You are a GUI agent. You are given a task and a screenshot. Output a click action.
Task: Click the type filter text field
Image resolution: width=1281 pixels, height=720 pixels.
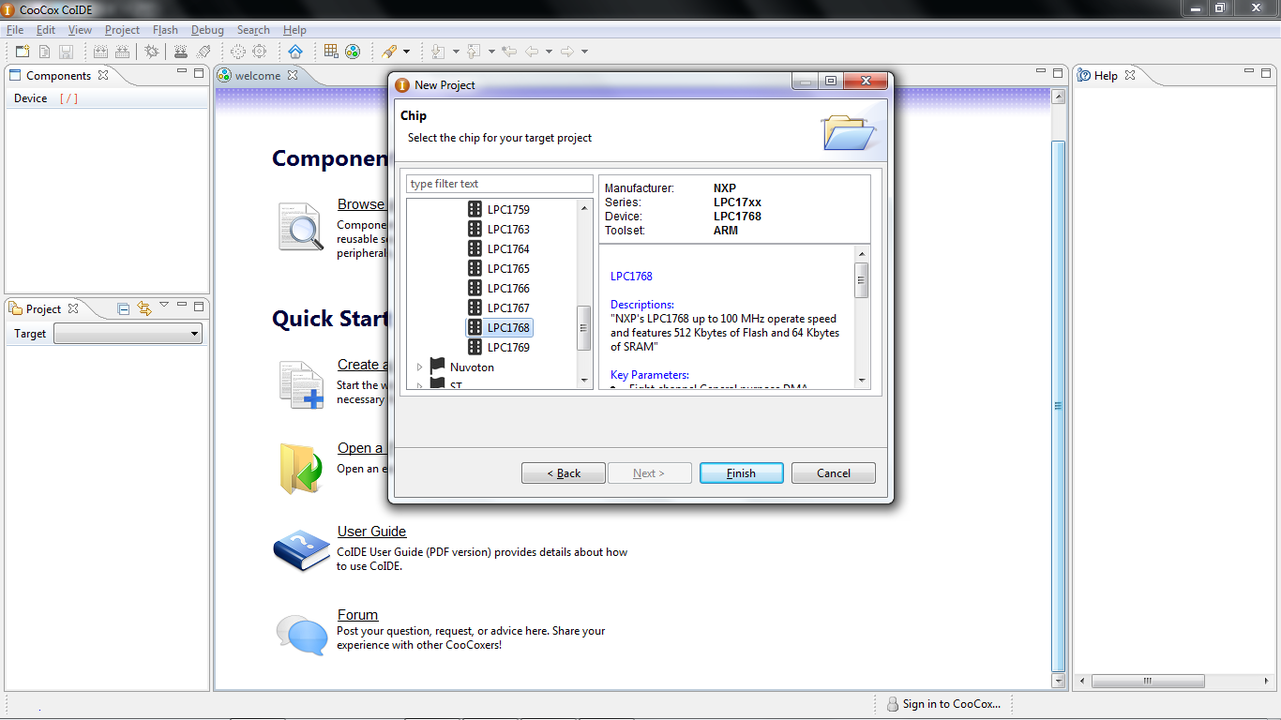(x=499, y=184)
